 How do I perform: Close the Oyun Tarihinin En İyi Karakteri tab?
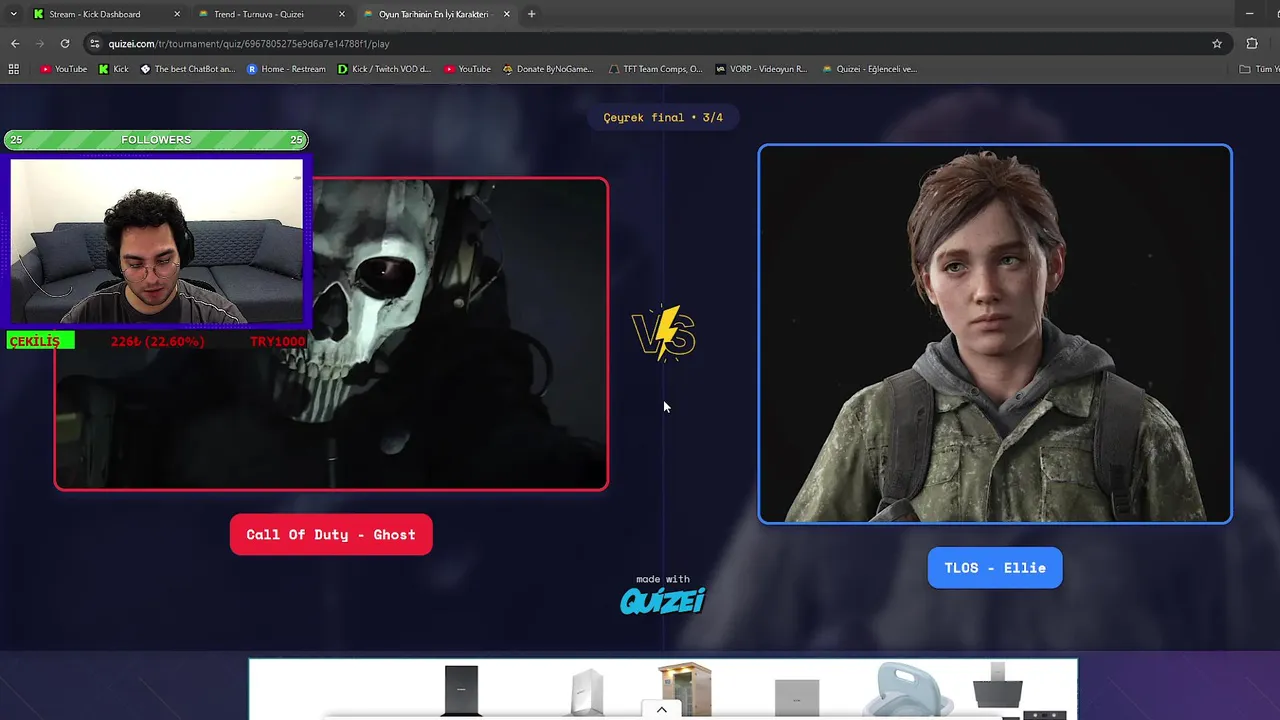point(506,14)
